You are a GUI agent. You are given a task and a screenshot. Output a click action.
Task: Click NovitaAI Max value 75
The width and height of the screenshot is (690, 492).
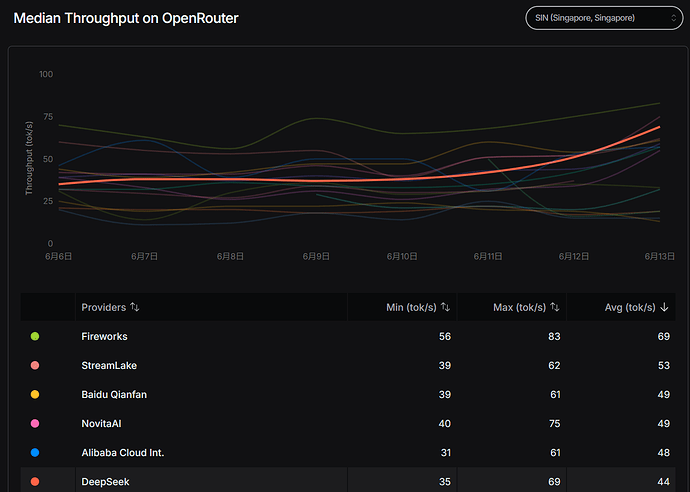coord(554,423)
